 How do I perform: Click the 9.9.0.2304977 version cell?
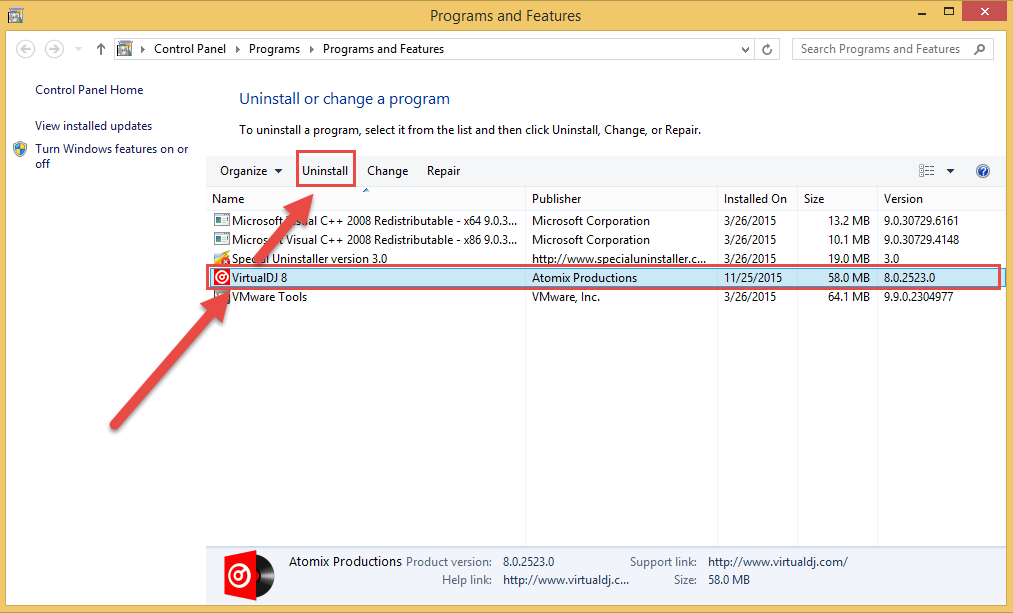point(918,297)
